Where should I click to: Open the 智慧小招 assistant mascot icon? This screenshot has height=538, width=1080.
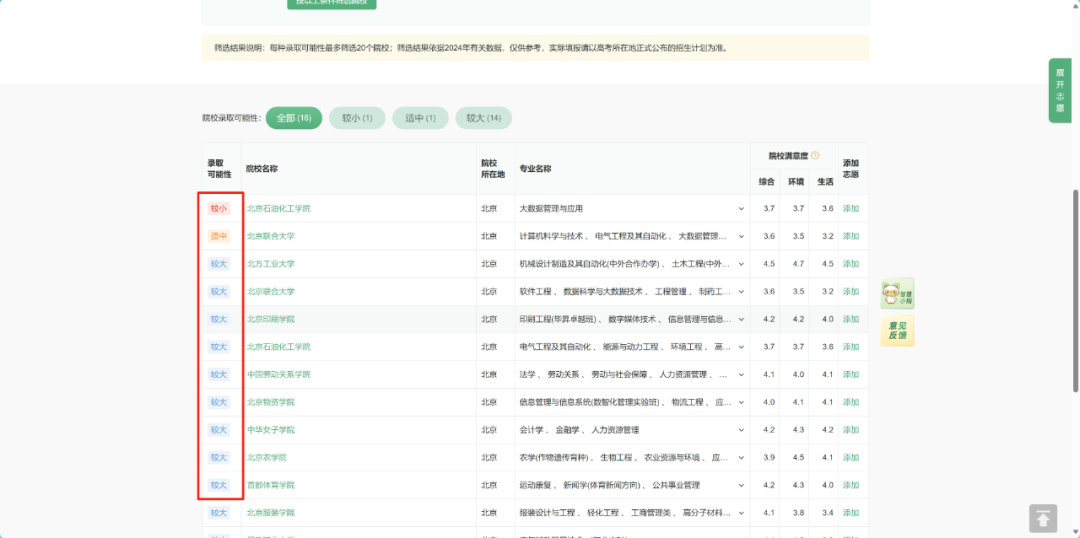[897, 293]
